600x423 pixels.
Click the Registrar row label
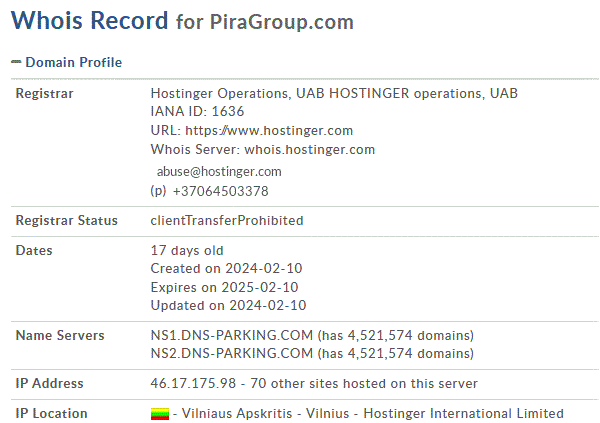(44, 93)
